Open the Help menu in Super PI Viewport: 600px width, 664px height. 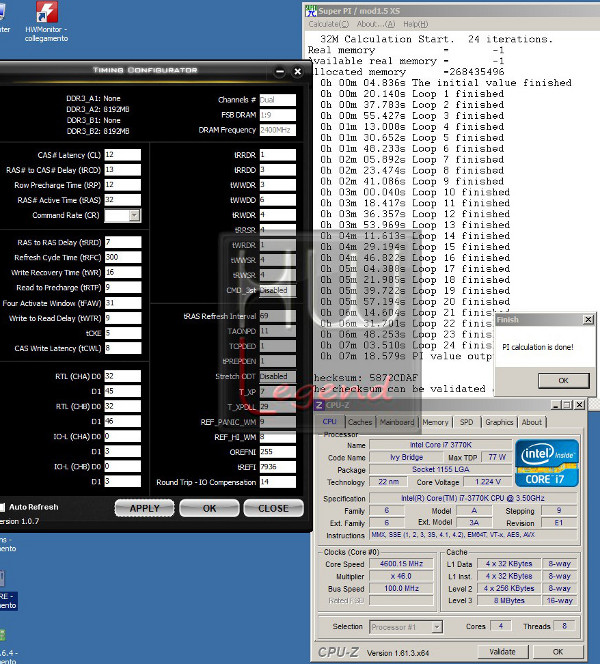click(415, 24)
